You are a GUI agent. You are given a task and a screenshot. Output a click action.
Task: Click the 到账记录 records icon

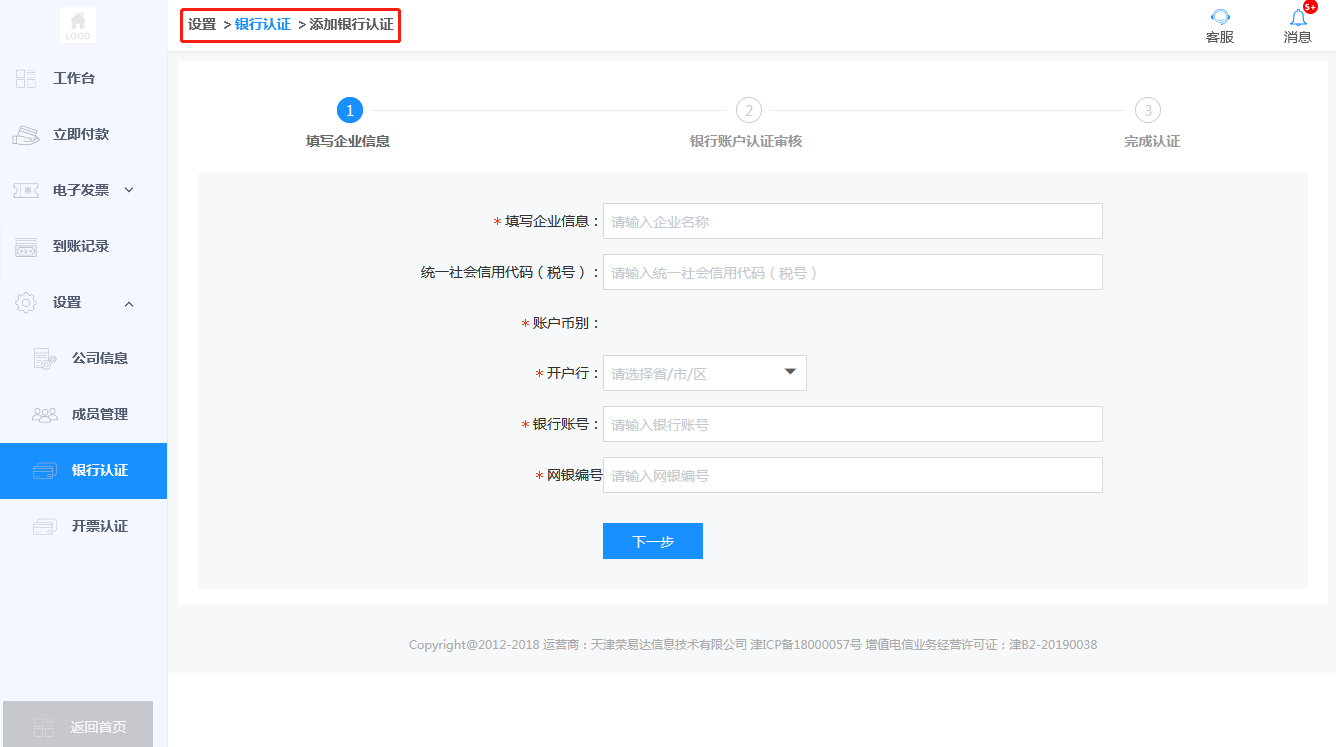[26, 247]
